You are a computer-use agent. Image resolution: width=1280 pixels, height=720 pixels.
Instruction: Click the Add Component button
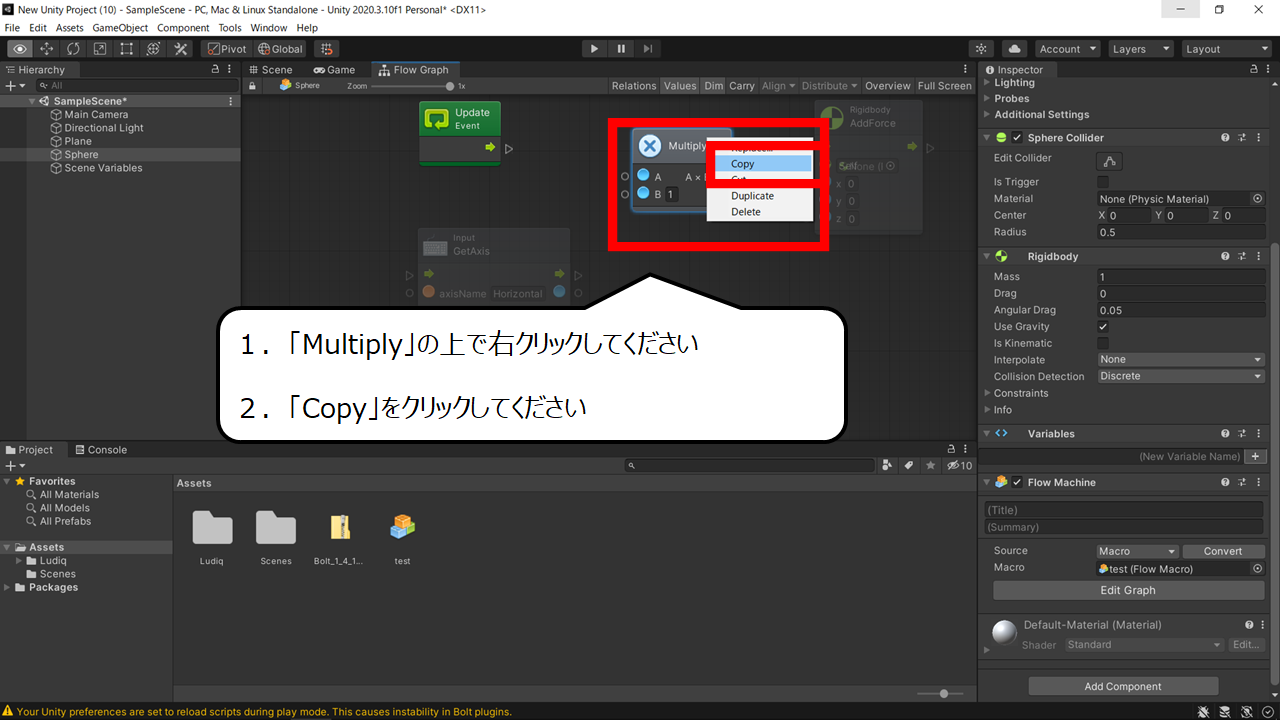click(x=1123, y=687)
